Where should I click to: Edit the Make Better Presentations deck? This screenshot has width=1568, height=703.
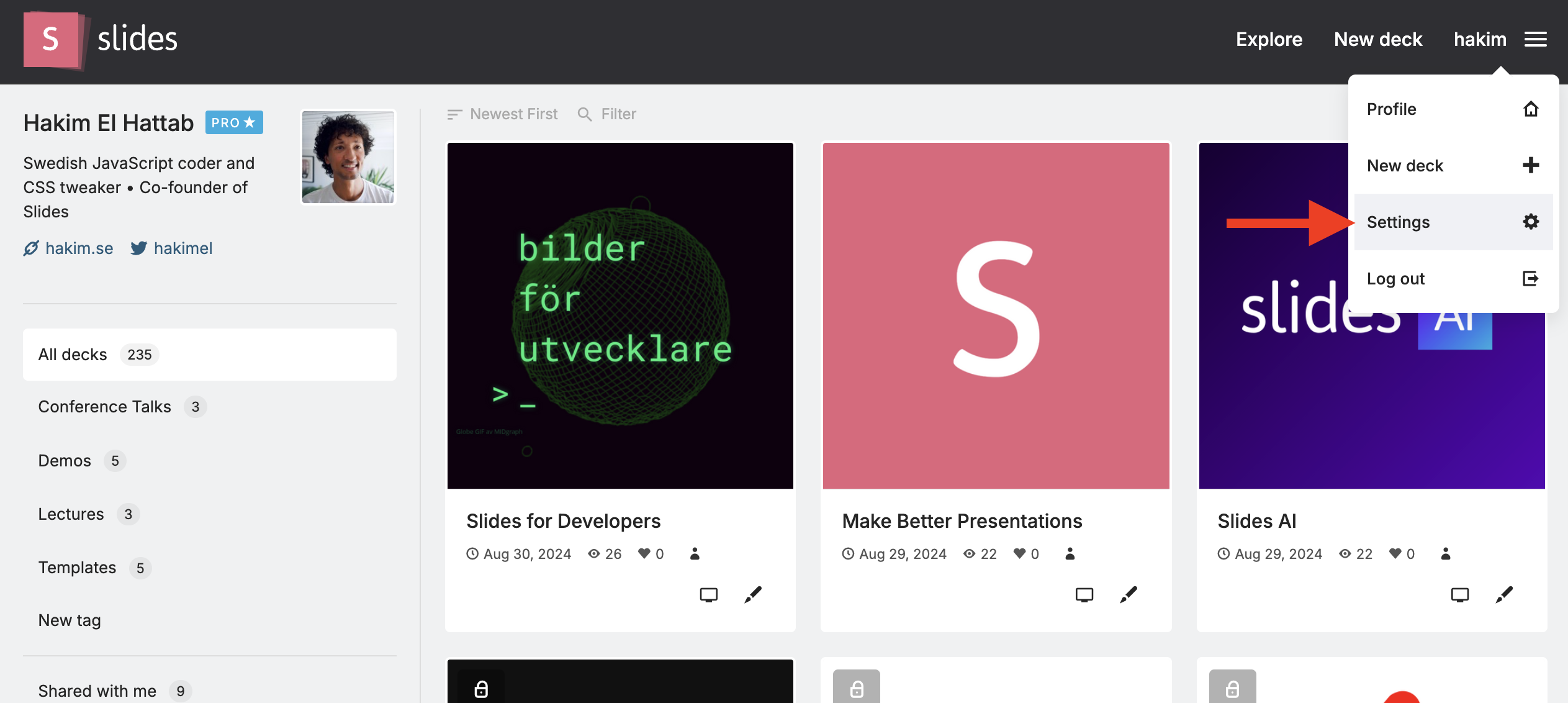(1129, 594)
